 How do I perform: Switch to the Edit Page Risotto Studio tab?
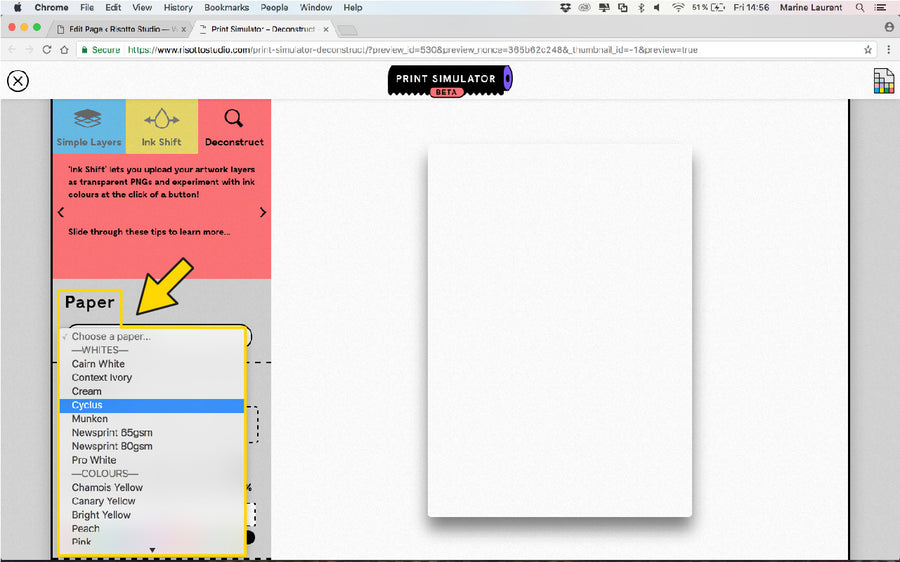[x=119, y=29]
